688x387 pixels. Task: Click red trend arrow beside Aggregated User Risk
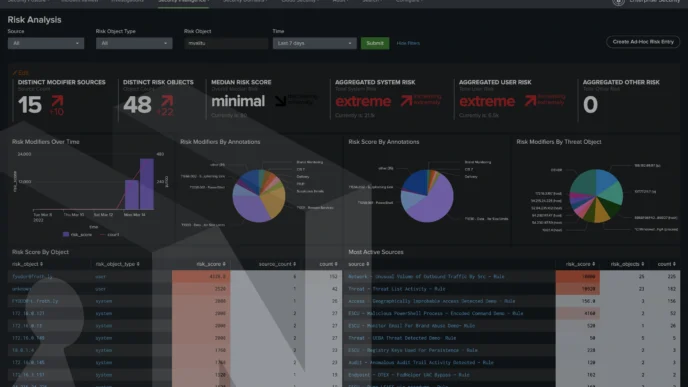(530, 101)
